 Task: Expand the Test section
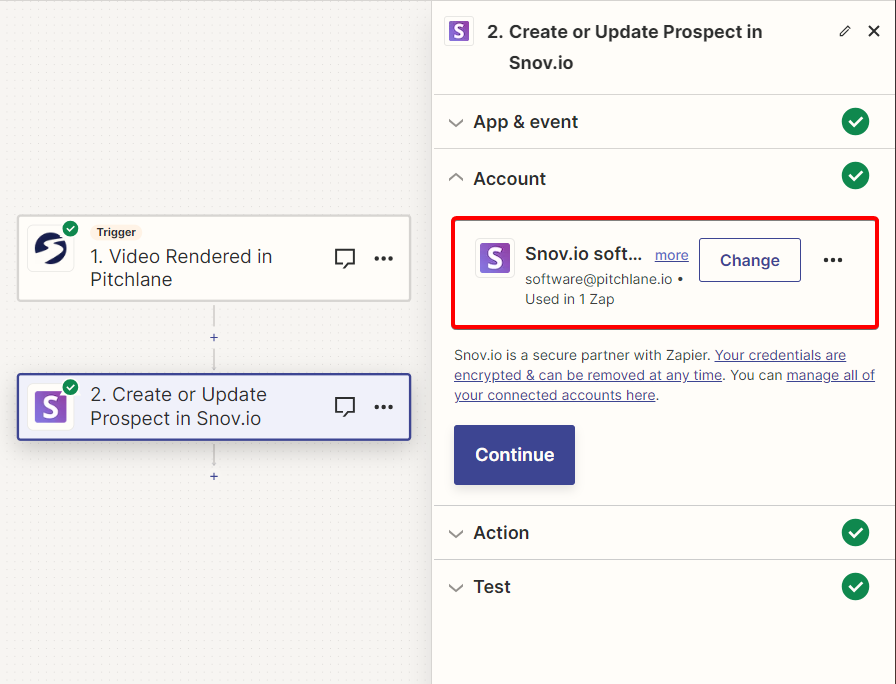(663, 587)
